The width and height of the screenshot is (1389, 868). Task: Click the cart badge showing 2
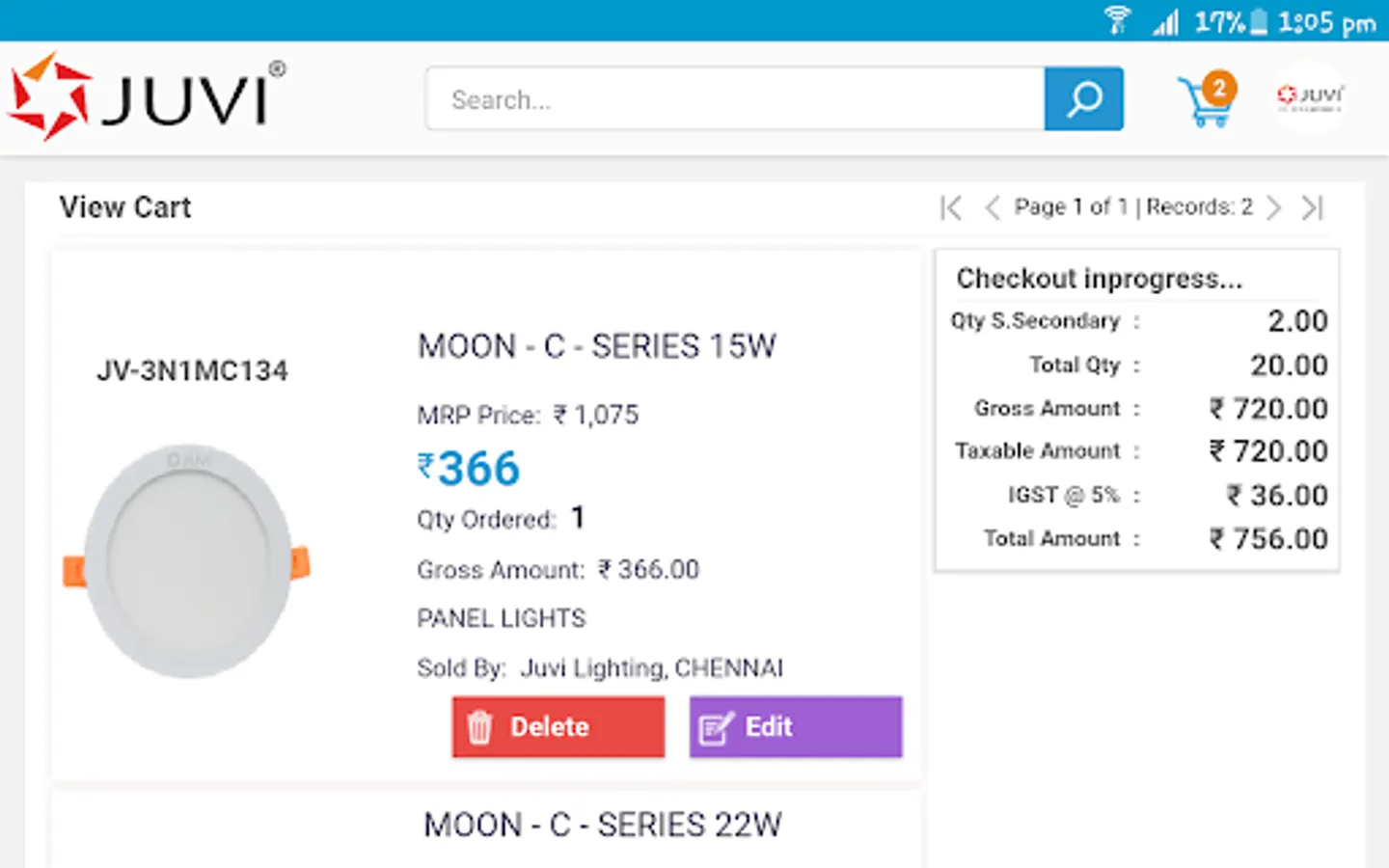[1219, 88]
